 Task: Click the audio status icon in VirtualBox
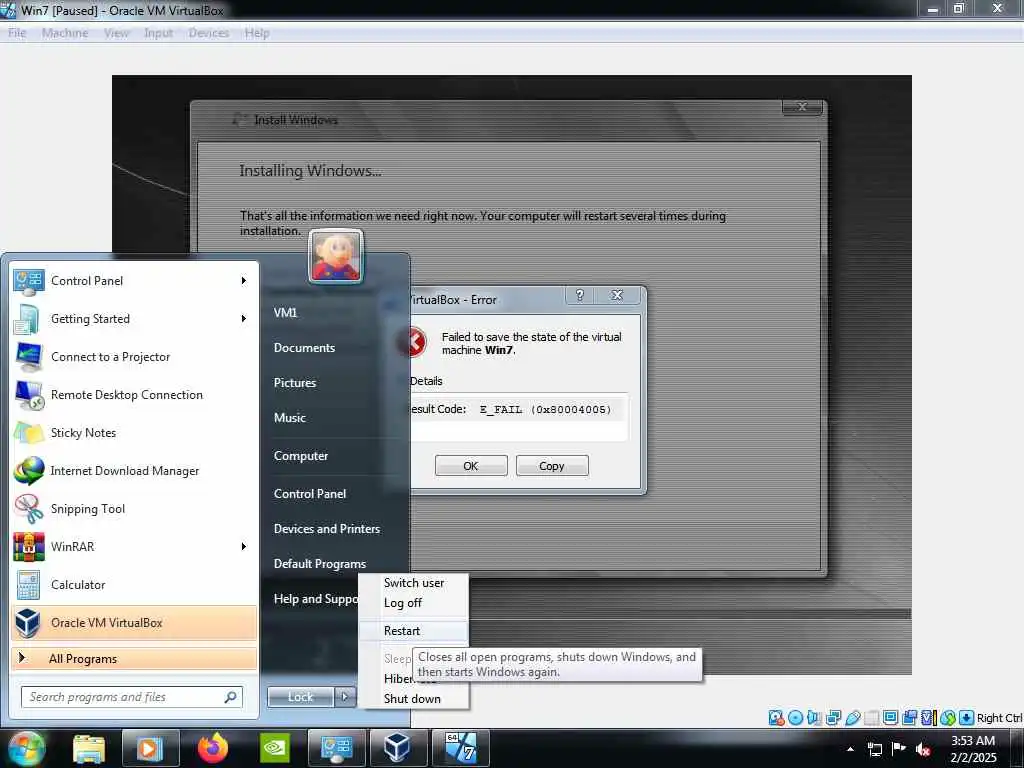pyautogui.click(x=814, y=718)
